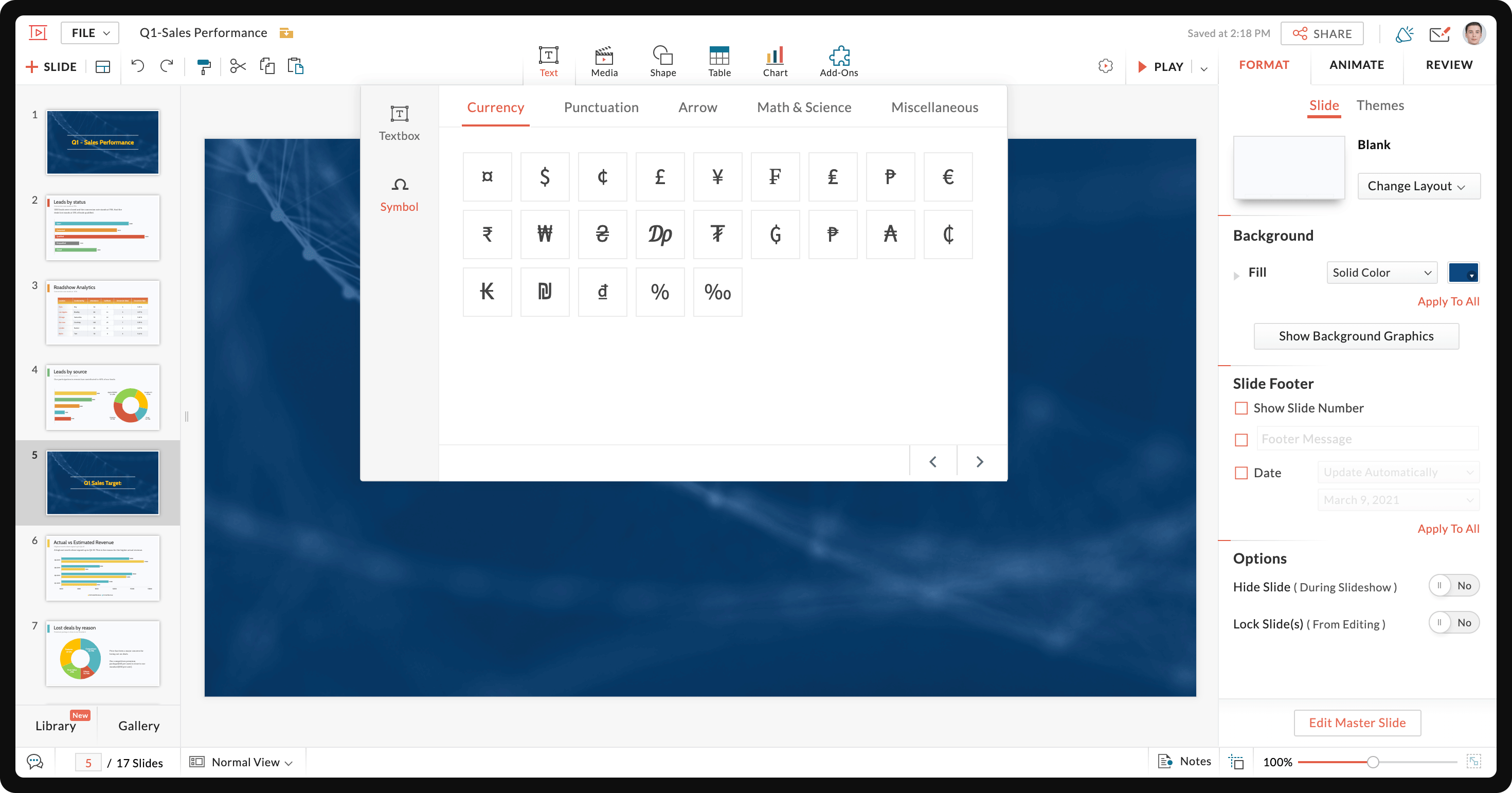This screenshot has width=1512, height=793.
Task: Insert the Euro currency symbol
Action: pos(947,177)
